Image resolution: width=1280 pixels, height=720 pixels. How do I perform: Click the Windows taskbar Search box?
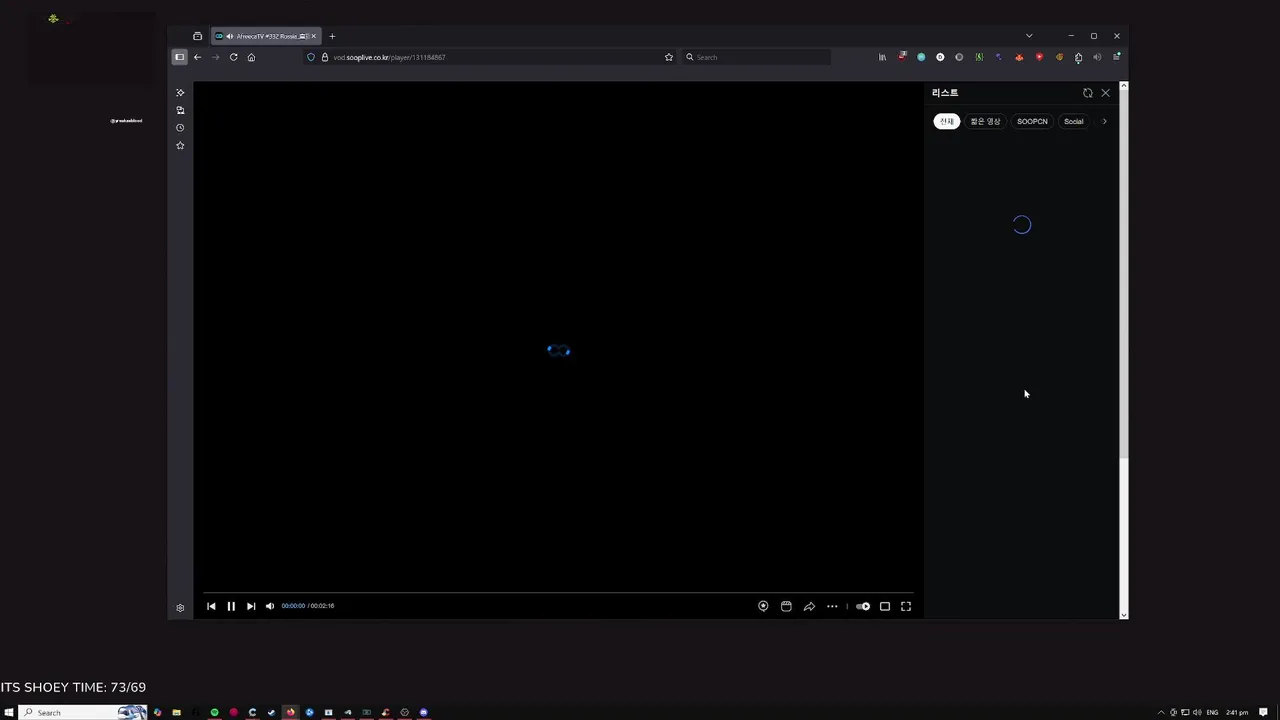click(x=83, y=712)
